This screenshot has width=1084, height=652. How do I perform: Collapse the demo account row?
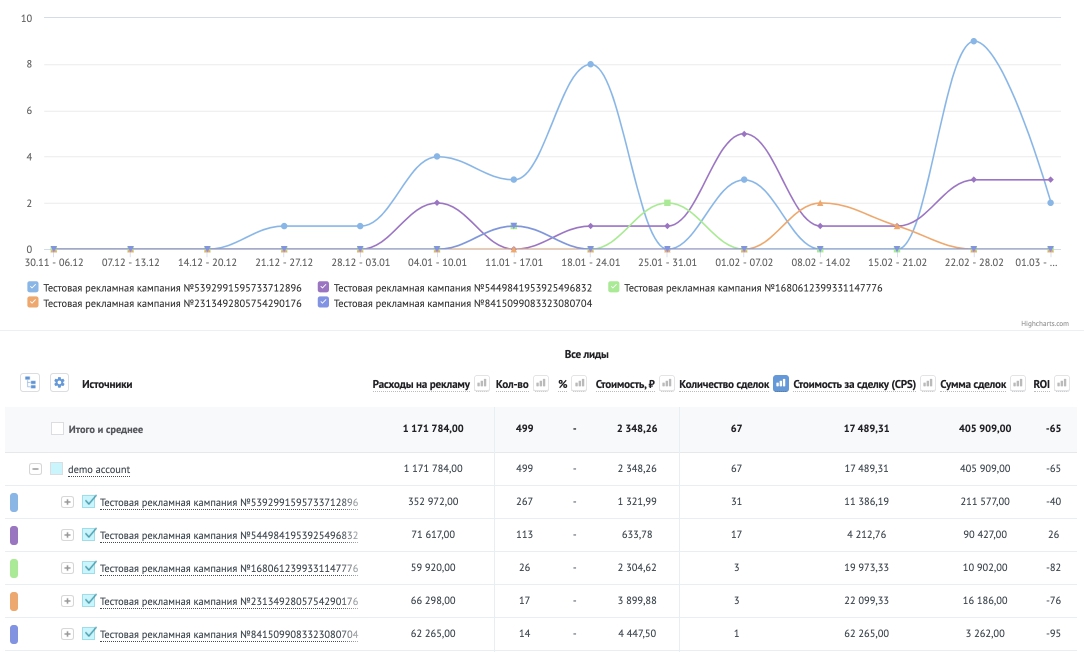tap(35, 469)
